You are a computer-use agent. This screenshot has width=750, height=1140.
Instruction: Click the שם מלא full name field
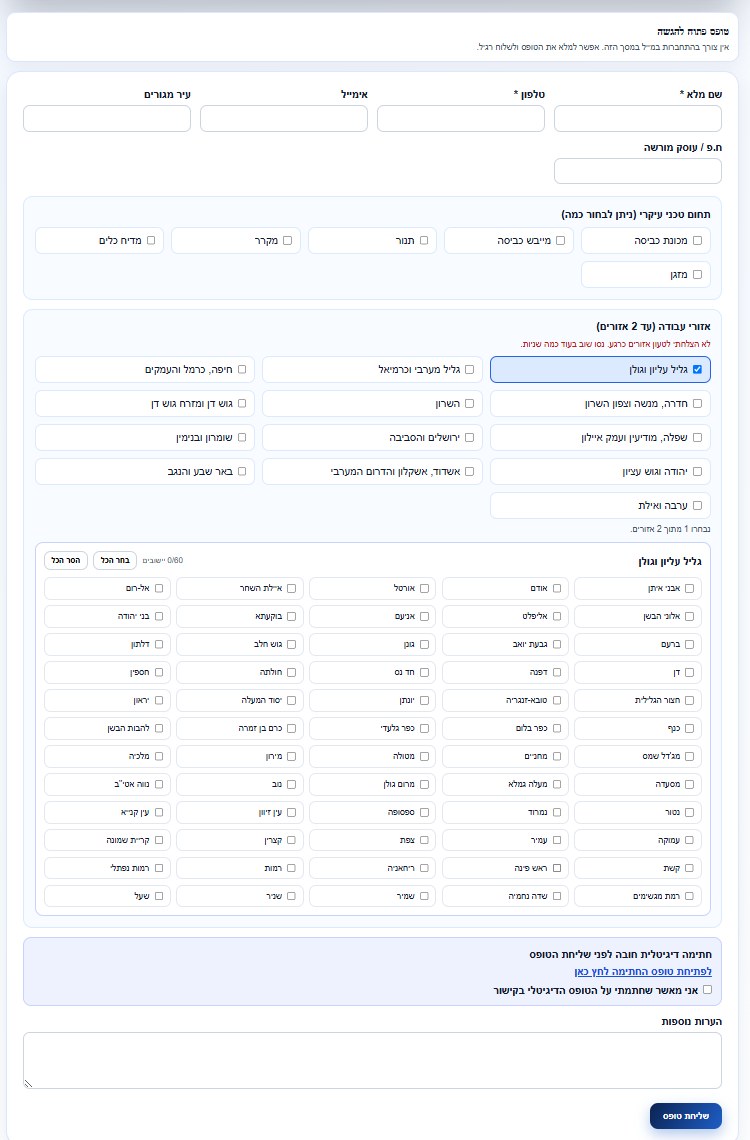click(x=637, y=119)
